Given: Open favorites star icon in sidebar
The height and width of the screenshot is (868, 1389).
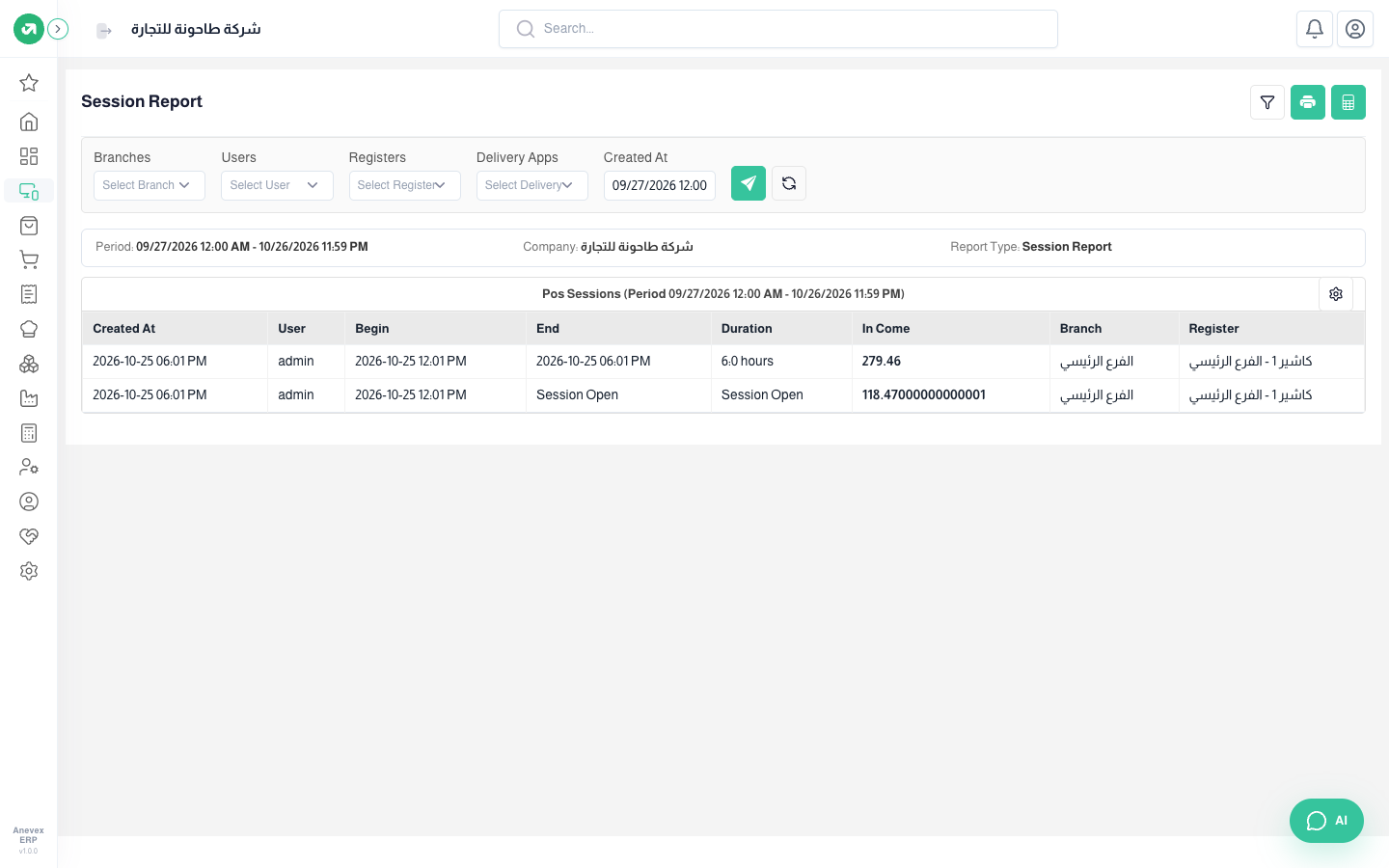Looking at the screenshot, I should (29, 83).
